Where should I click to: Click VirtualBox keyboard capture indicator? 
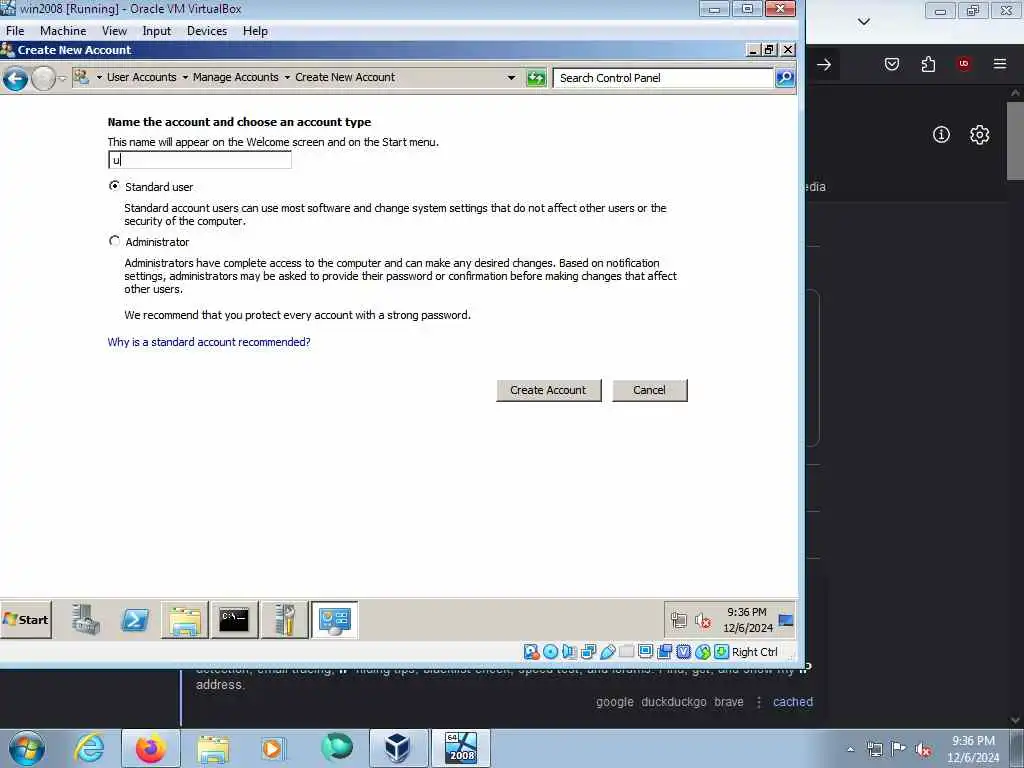(x=722, y=651)
